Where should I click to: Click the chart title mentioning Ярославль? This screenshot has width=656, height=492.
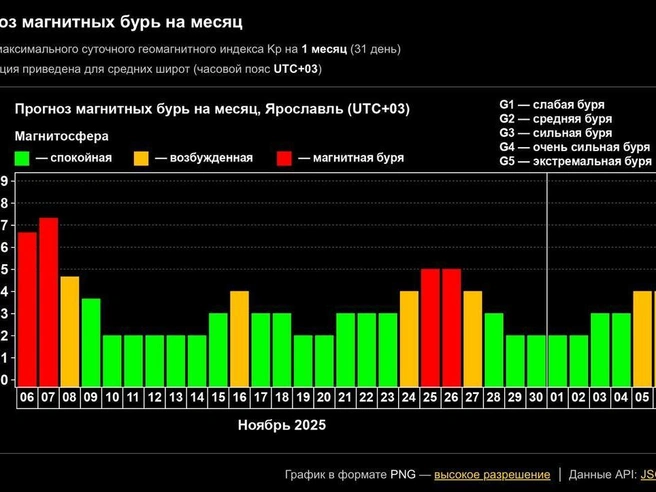pyautogui.click(x=212, y=109)
